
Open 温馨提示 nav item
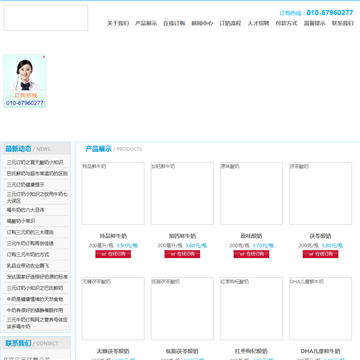314,23
